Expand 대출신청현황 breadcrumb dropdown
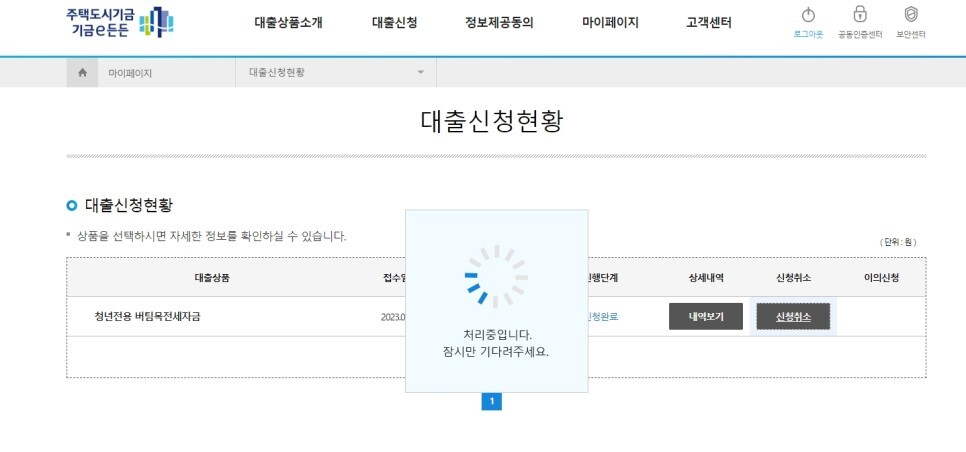 pyautogui.click(x=336, y=73)
